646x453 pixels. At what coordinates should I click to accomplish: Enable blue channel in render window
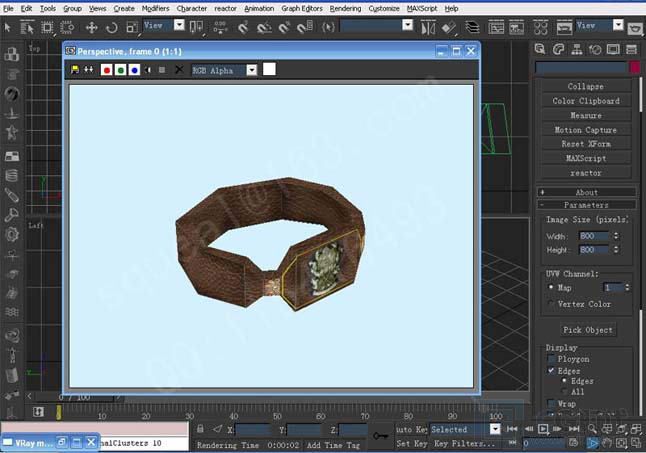(134, 70)
